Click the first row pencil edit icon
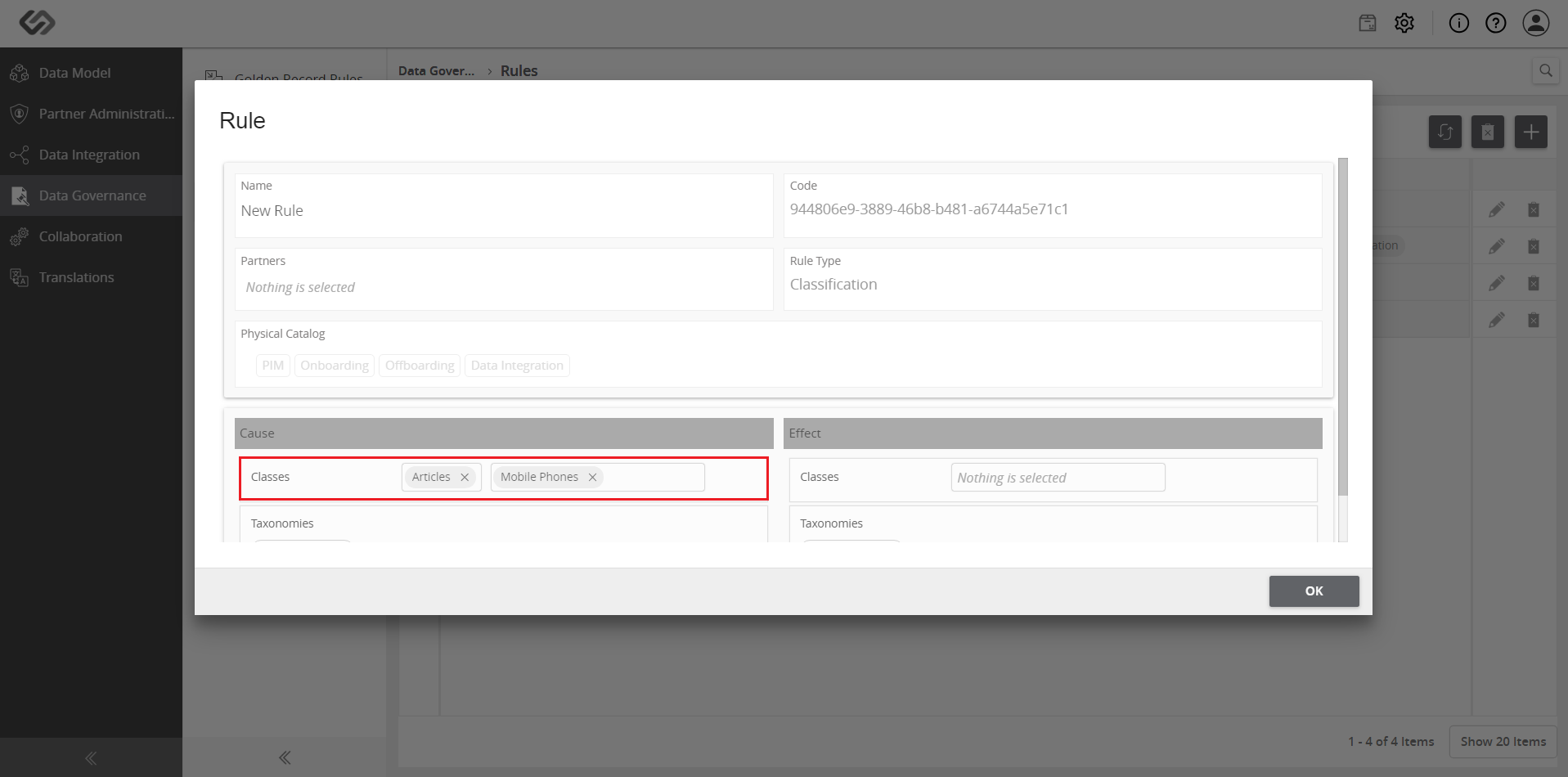The image size is (1568, 777). (1496, 210)
